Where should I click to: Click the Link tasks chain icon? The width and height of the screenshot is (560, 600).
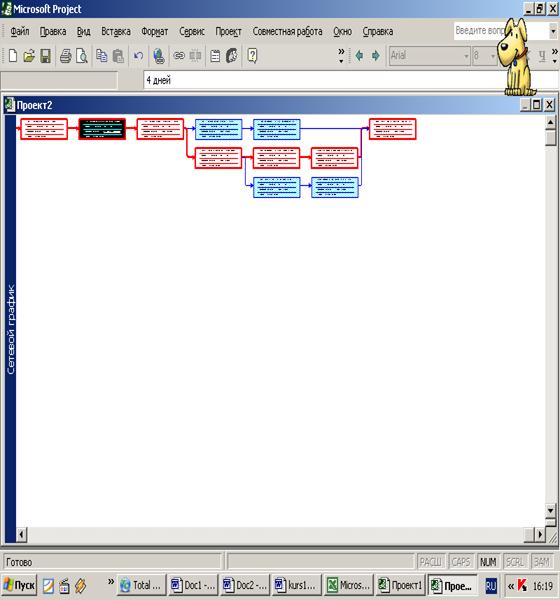tap(179, 56)
